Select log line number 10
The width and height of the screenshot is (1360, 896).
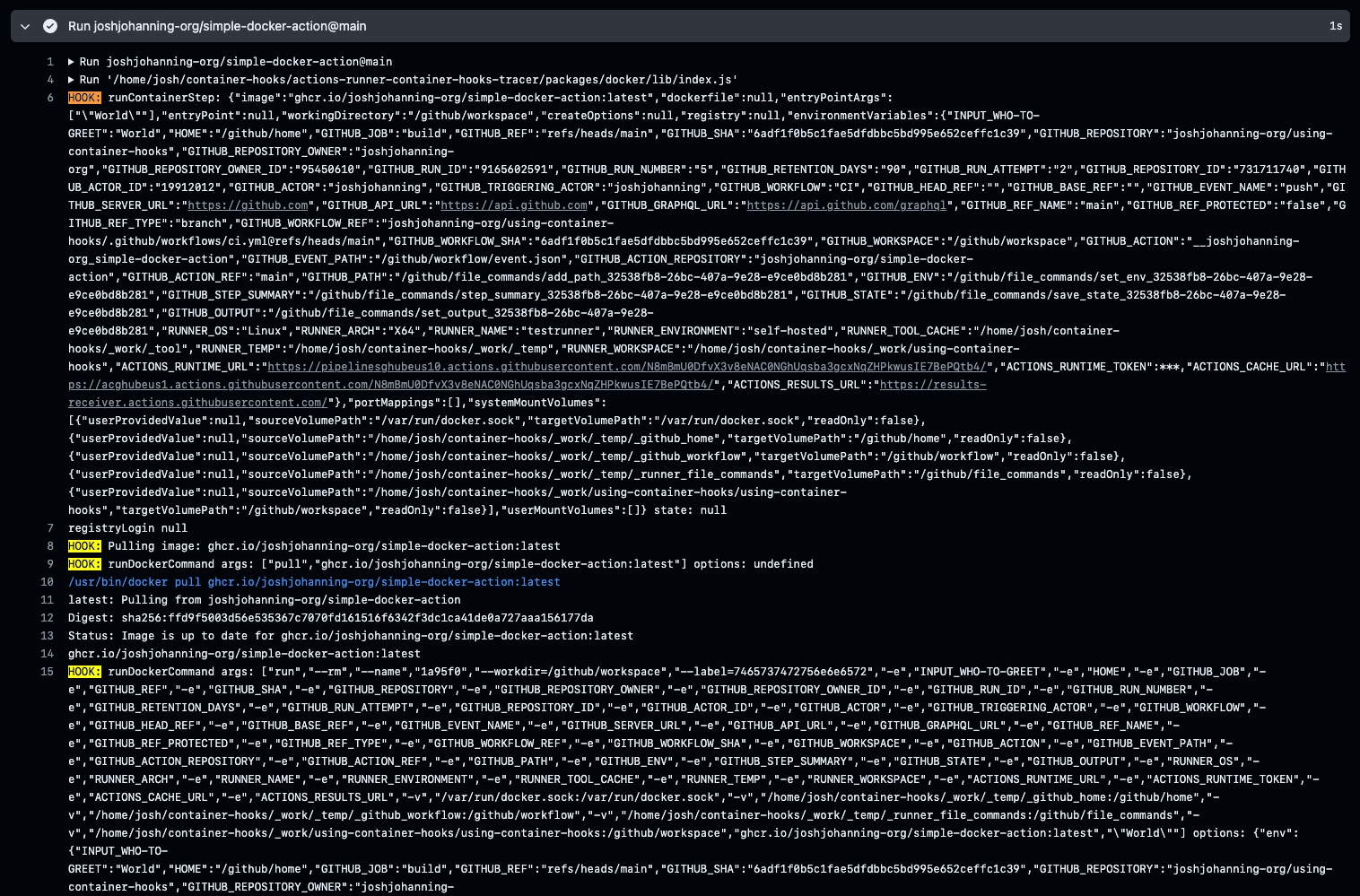pos(48,582)
